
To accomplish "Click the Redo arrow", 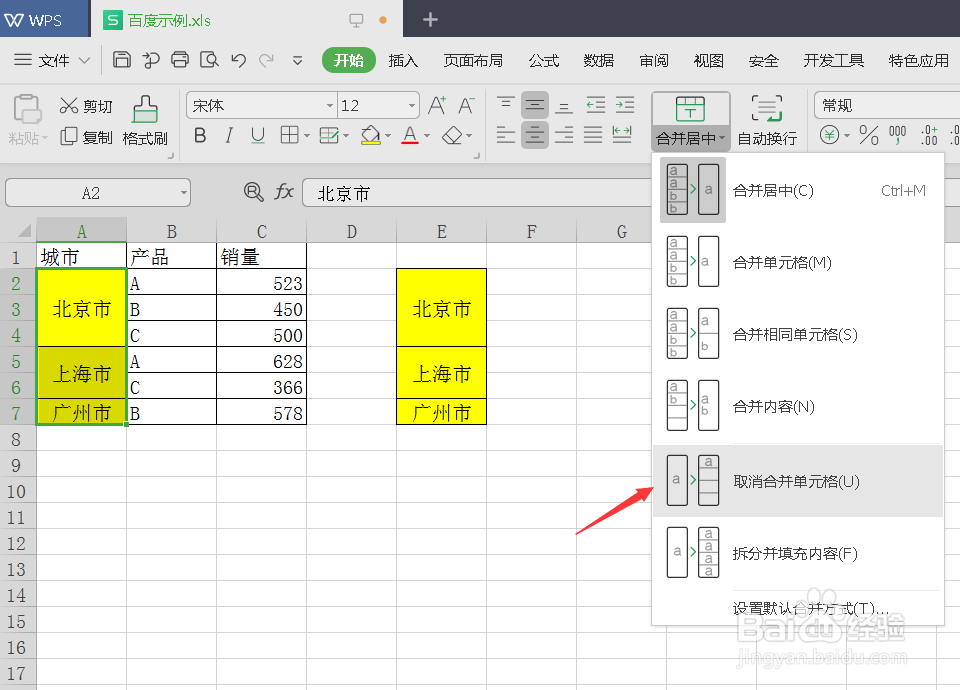I will tap(266, 60).
